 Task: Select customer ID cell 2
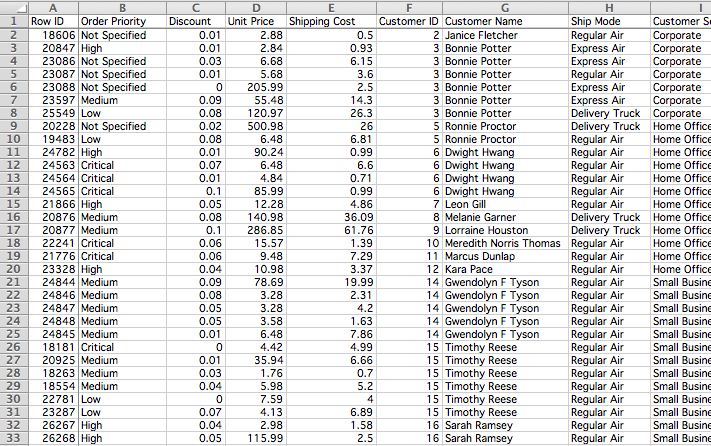(409, 35)
